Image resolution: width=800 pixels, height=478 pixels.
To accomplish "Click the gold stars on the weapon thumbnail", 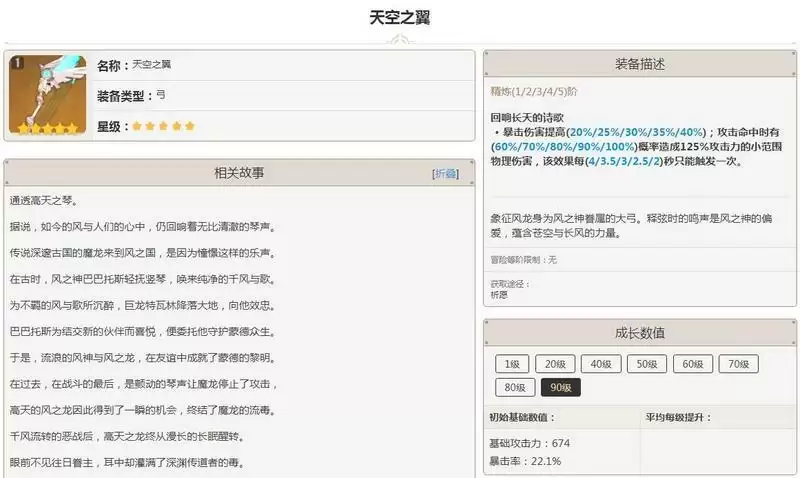I will pyautogui.click(x=44, y=129).
